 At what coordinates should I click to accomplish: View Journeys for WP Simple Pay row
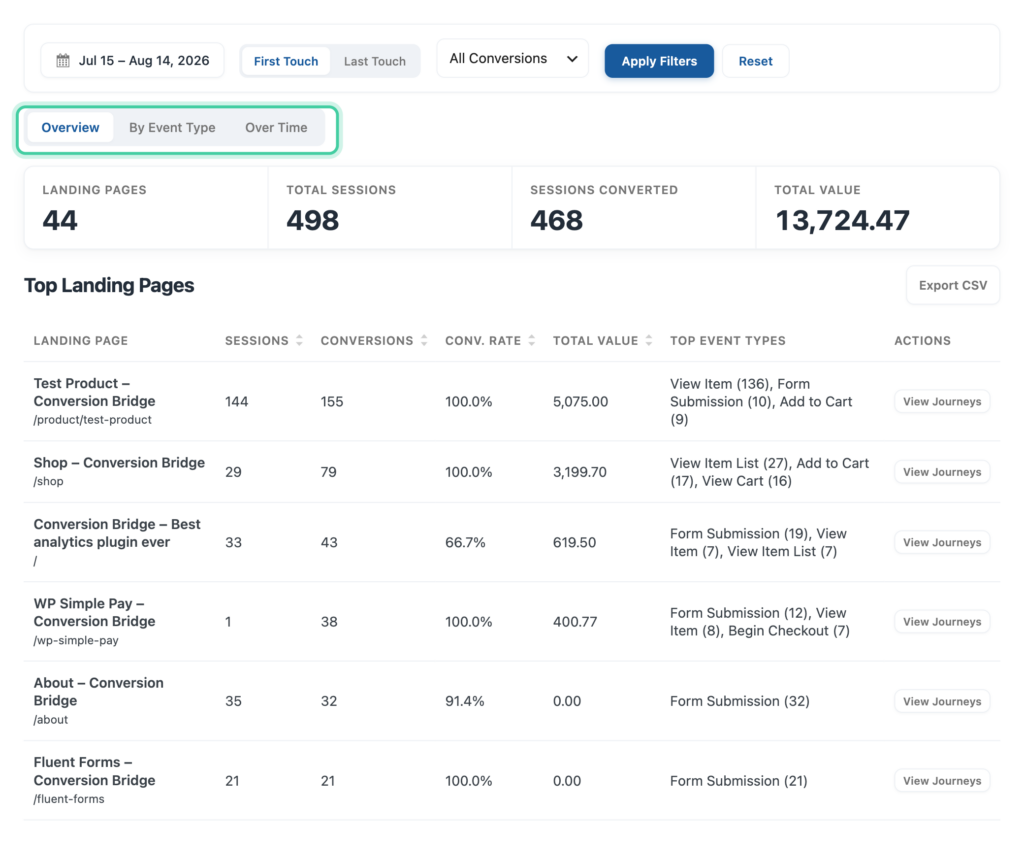coord(942,622)
